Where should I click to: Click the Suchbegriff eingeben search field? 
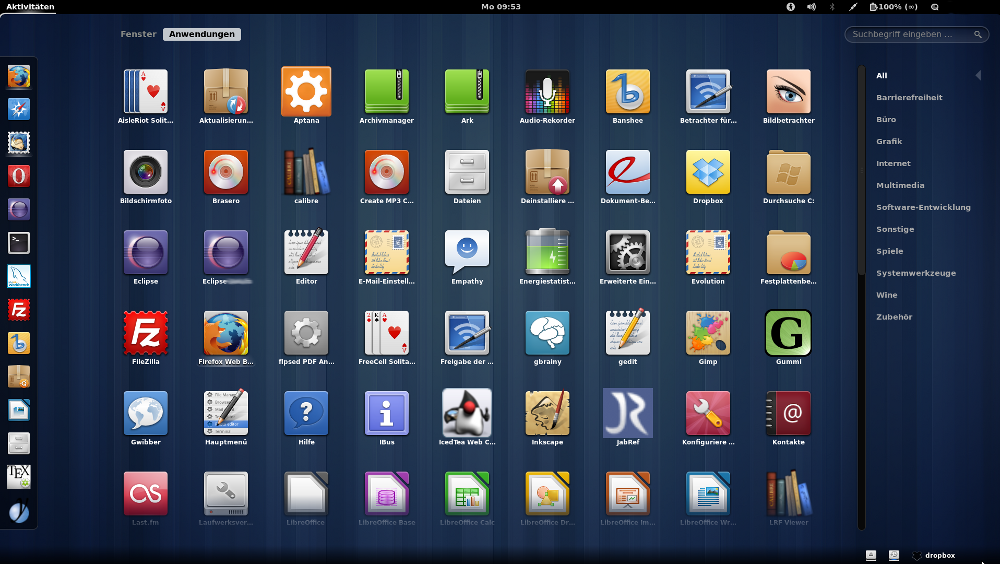click(916, 34)
